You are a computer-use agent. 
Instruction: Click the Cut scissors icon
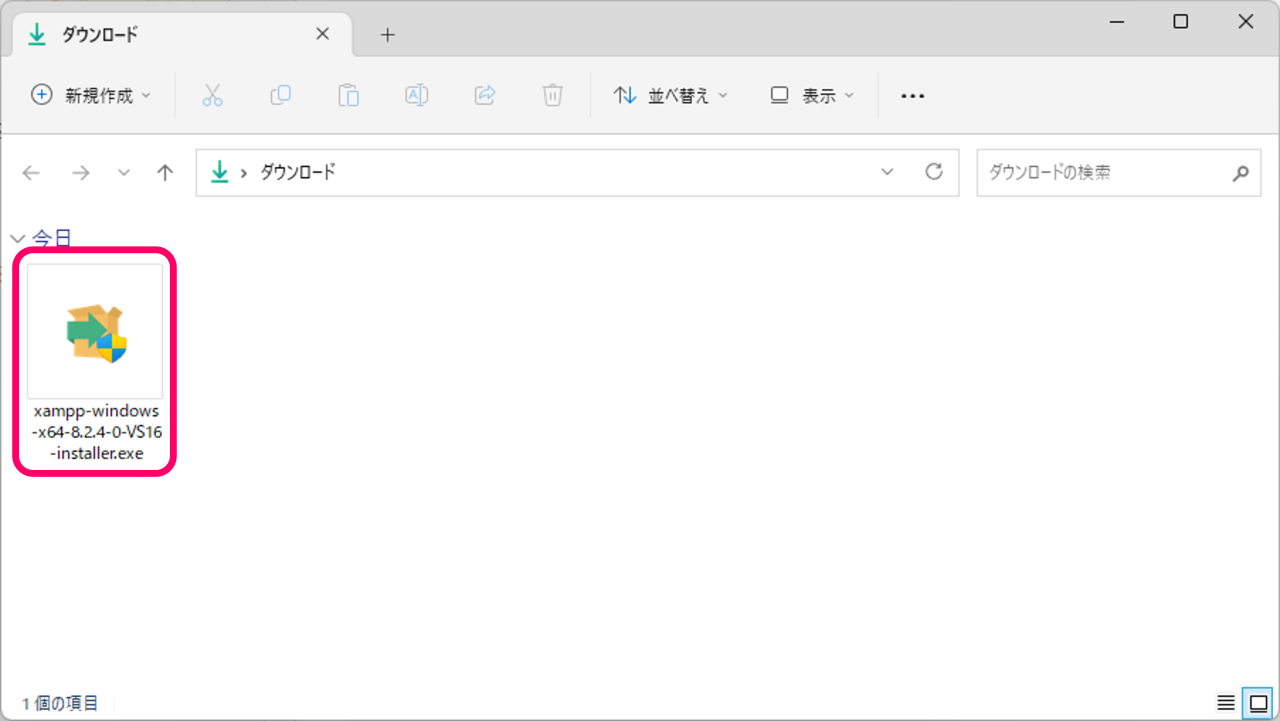212,95
